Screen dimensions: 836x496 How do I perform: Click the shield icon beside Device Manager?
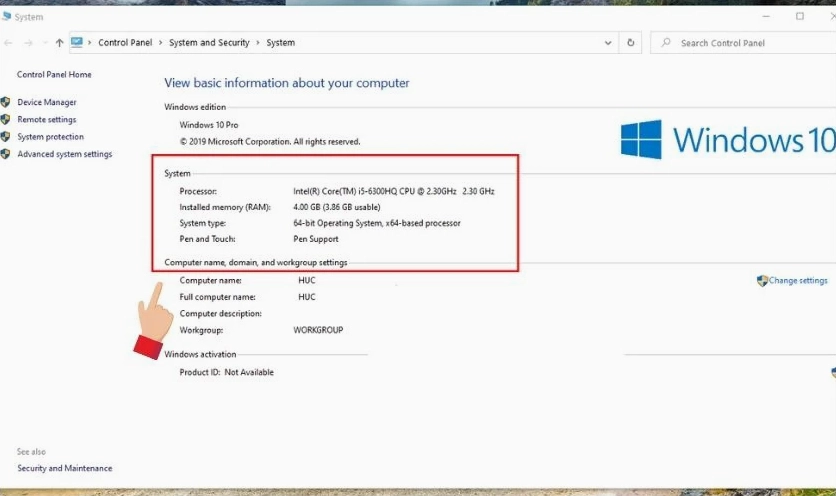coord(5,102)
